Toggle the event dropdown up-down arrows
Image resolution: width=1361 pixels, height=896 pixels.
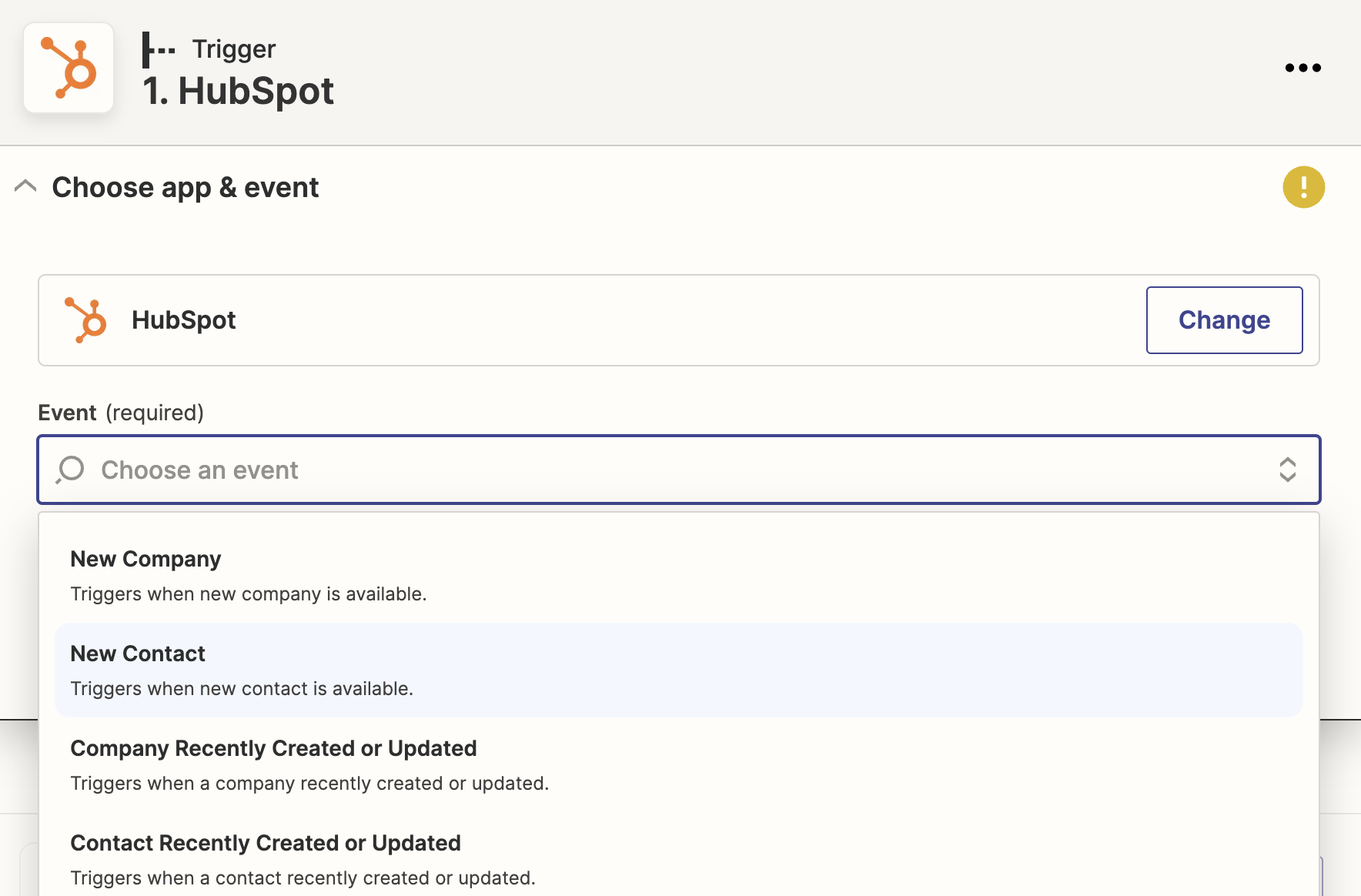(1287, 470)
